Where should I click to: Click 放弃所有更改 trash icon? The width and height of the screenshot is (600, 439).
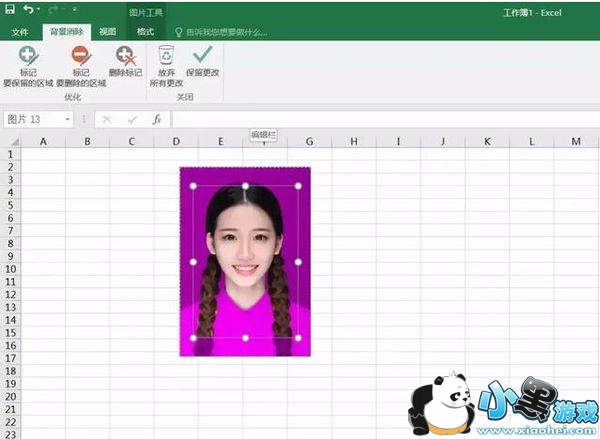point(166,66)
